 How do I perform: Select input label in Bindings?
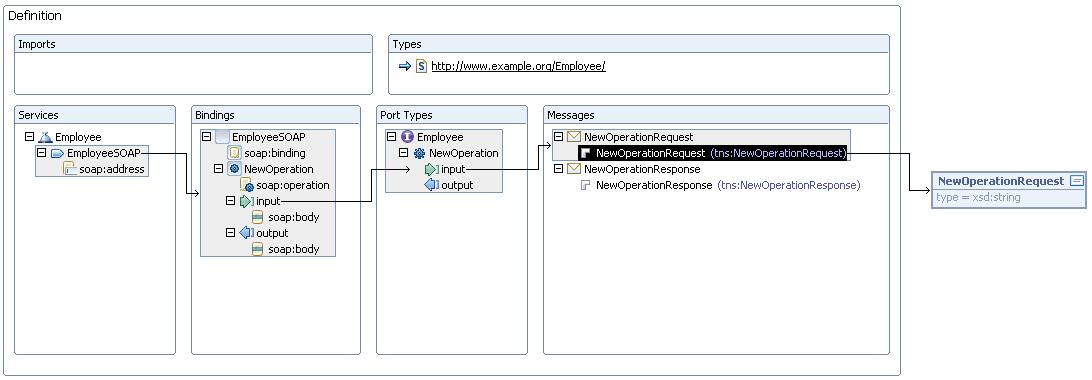click(x=268, y=201)
